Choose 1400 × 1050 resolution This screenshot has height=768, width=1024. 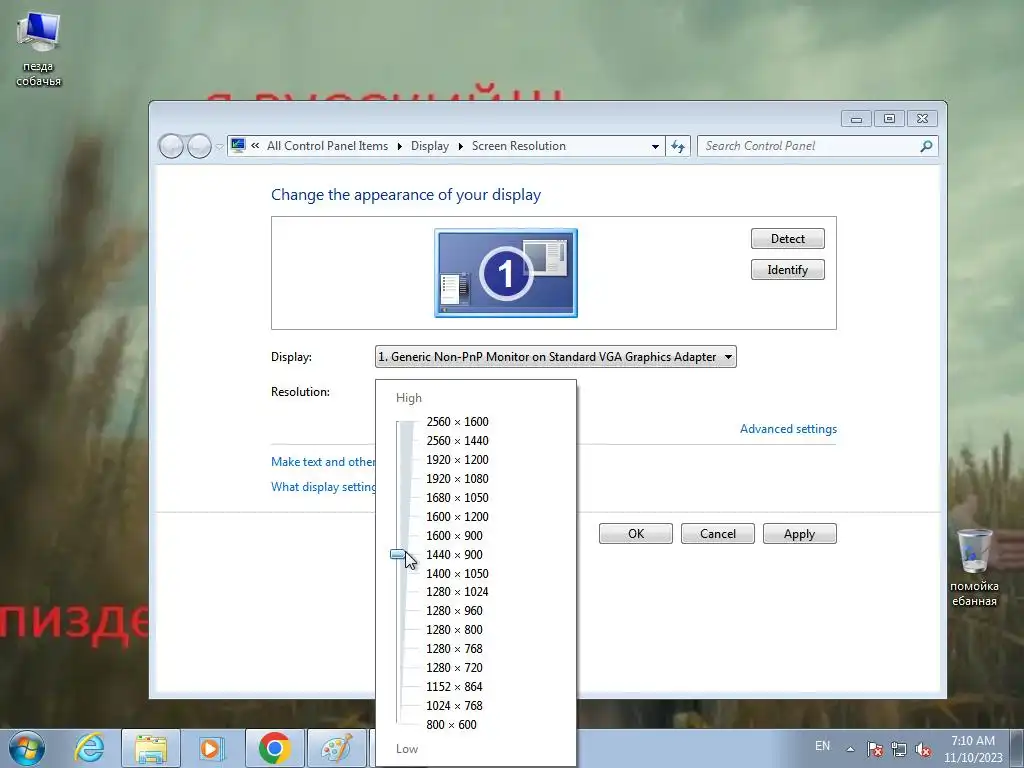click(457, 573)
